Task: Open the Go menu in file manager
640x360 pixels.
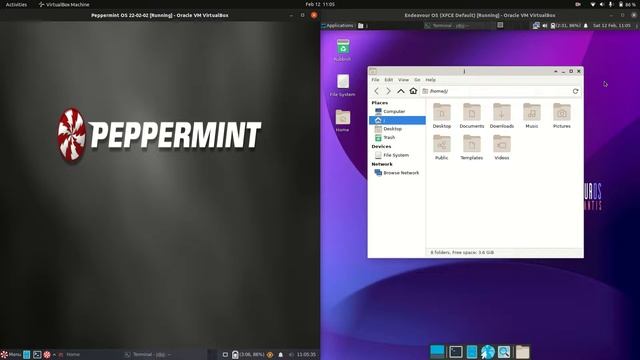Action: (x=417, y=80)
